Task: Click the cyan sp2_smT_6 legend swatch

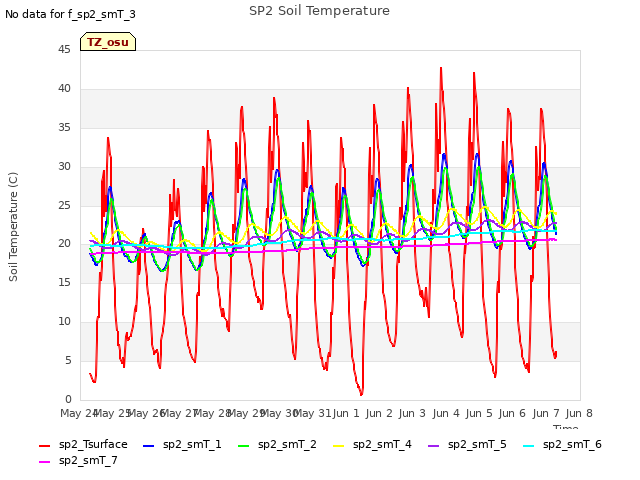Action: click(529, 446)
